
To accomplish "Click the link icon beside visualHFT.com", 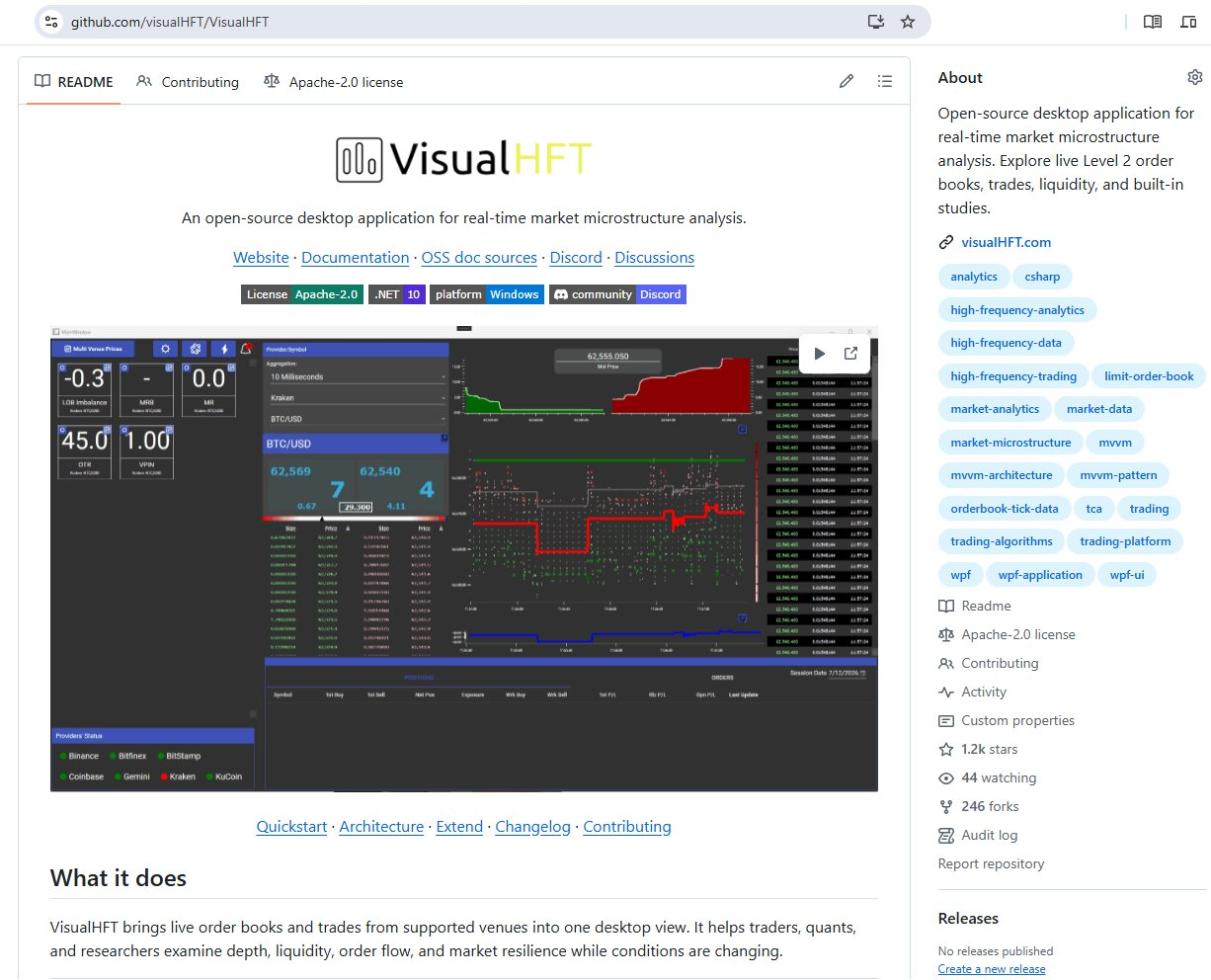I will click(x=946, y=242).
